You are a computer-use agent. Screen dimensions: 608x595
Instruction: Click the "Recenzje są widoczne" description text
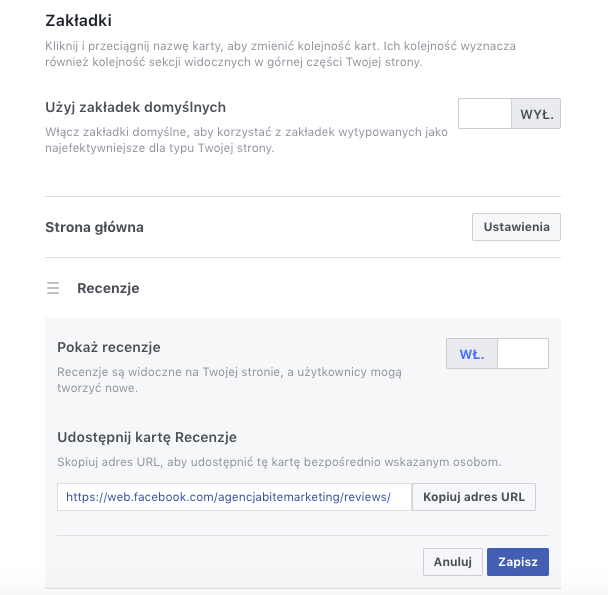click(x=229, y=380)
